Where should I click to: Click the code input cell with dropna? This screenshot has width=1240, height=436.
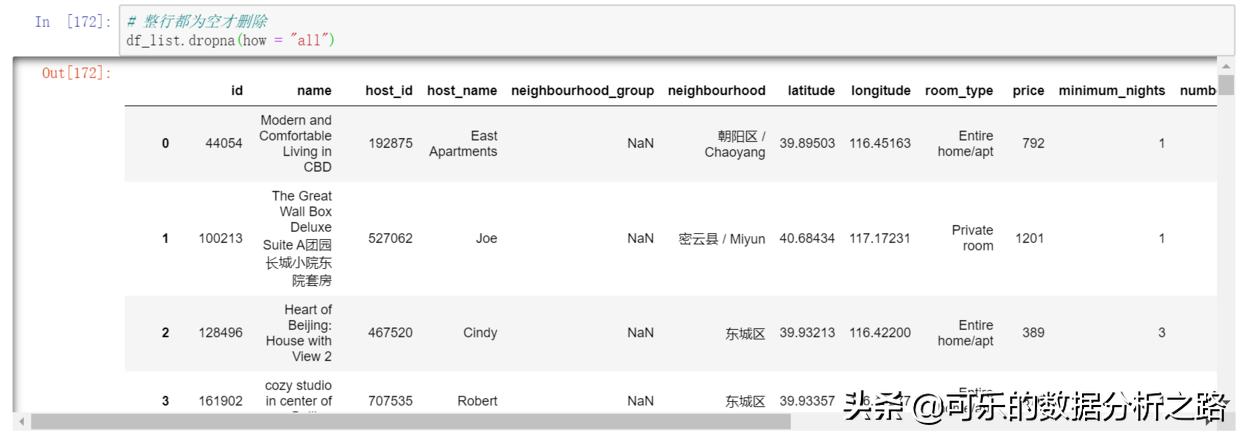tap(676, 29)
